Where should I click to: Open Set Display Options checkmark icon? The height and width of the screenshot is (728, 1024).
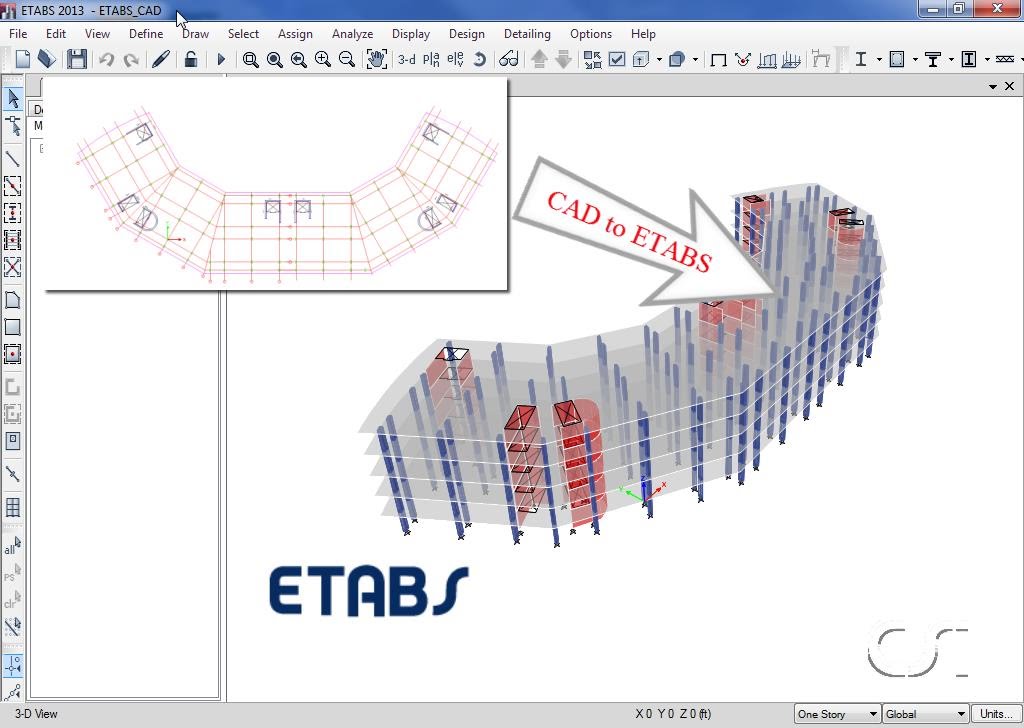(x=616, y=59)
